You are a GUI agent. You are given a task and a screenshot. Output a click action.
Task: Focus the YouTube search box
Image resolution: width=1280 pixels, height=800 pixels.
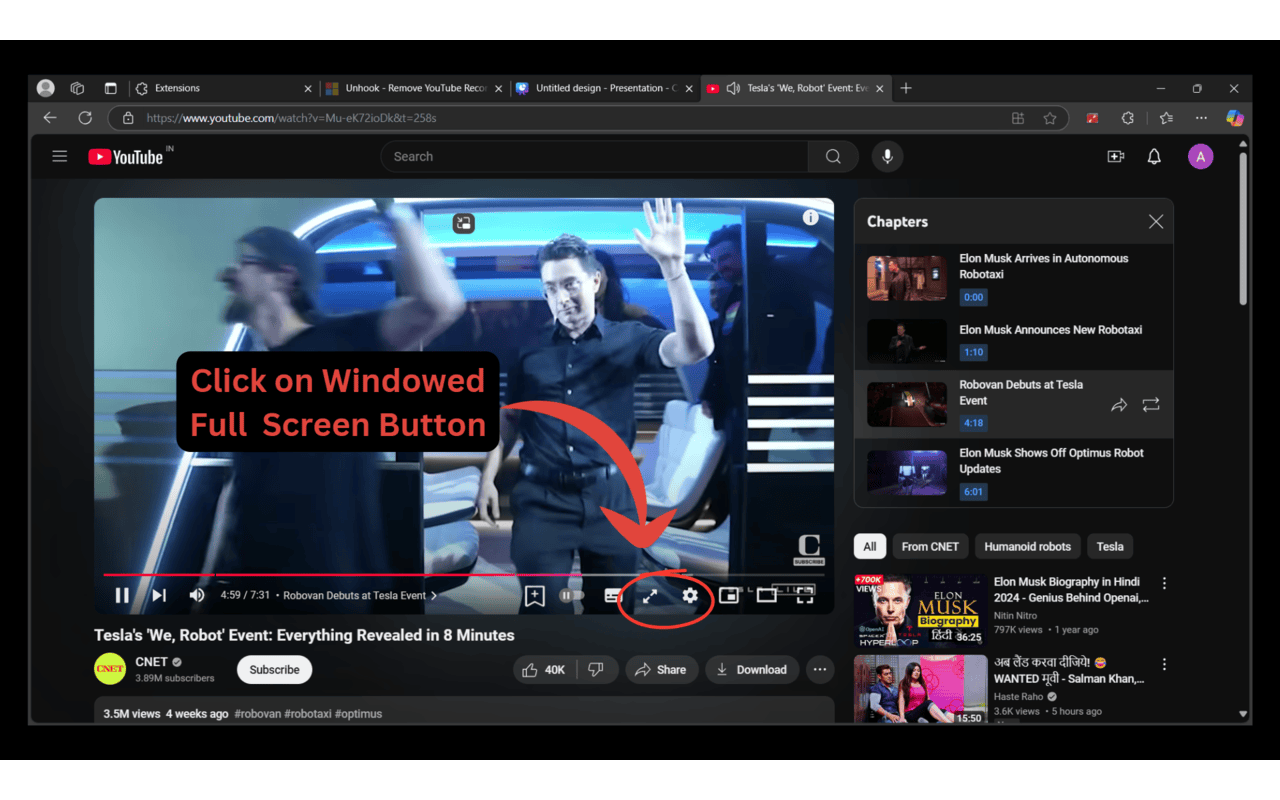point(594,157)
